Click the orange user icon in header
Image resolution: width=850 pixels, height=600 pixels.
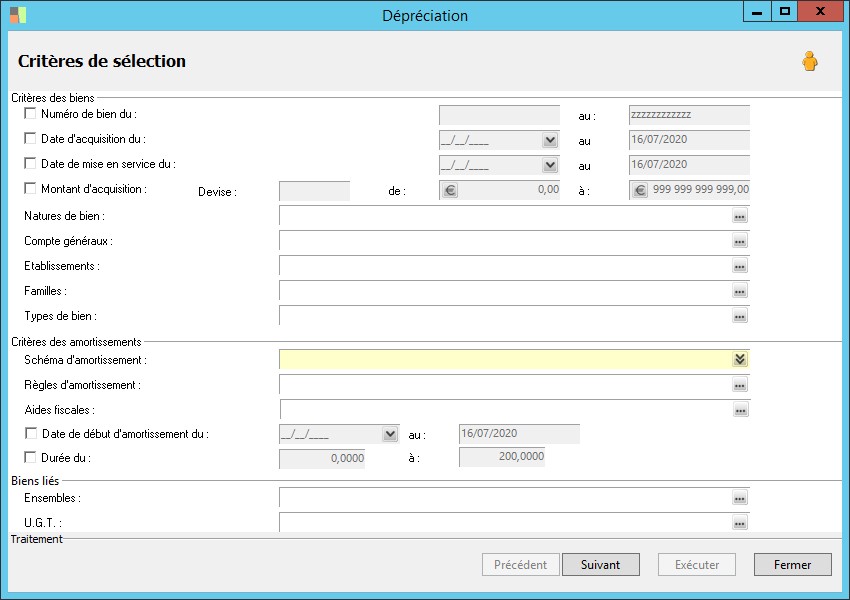coord(809,62)
